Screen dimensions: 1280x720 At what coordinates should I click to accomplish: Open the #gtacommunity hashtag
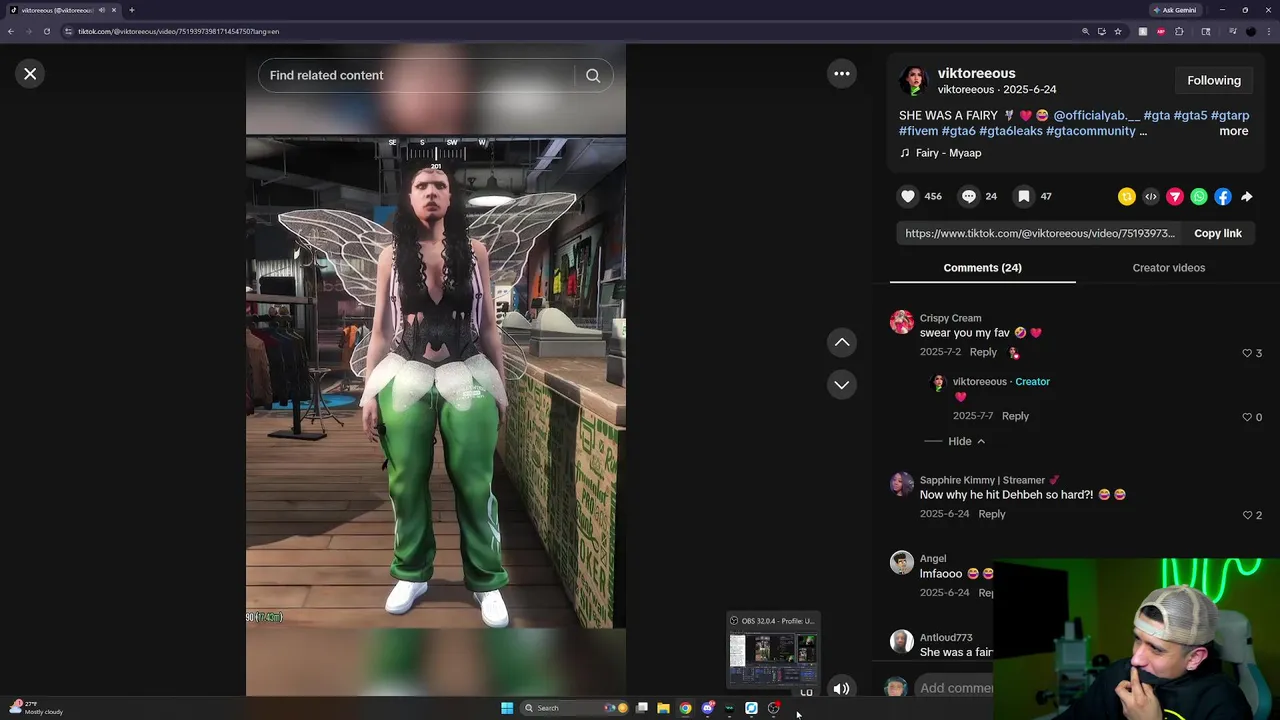point(1090,131)
